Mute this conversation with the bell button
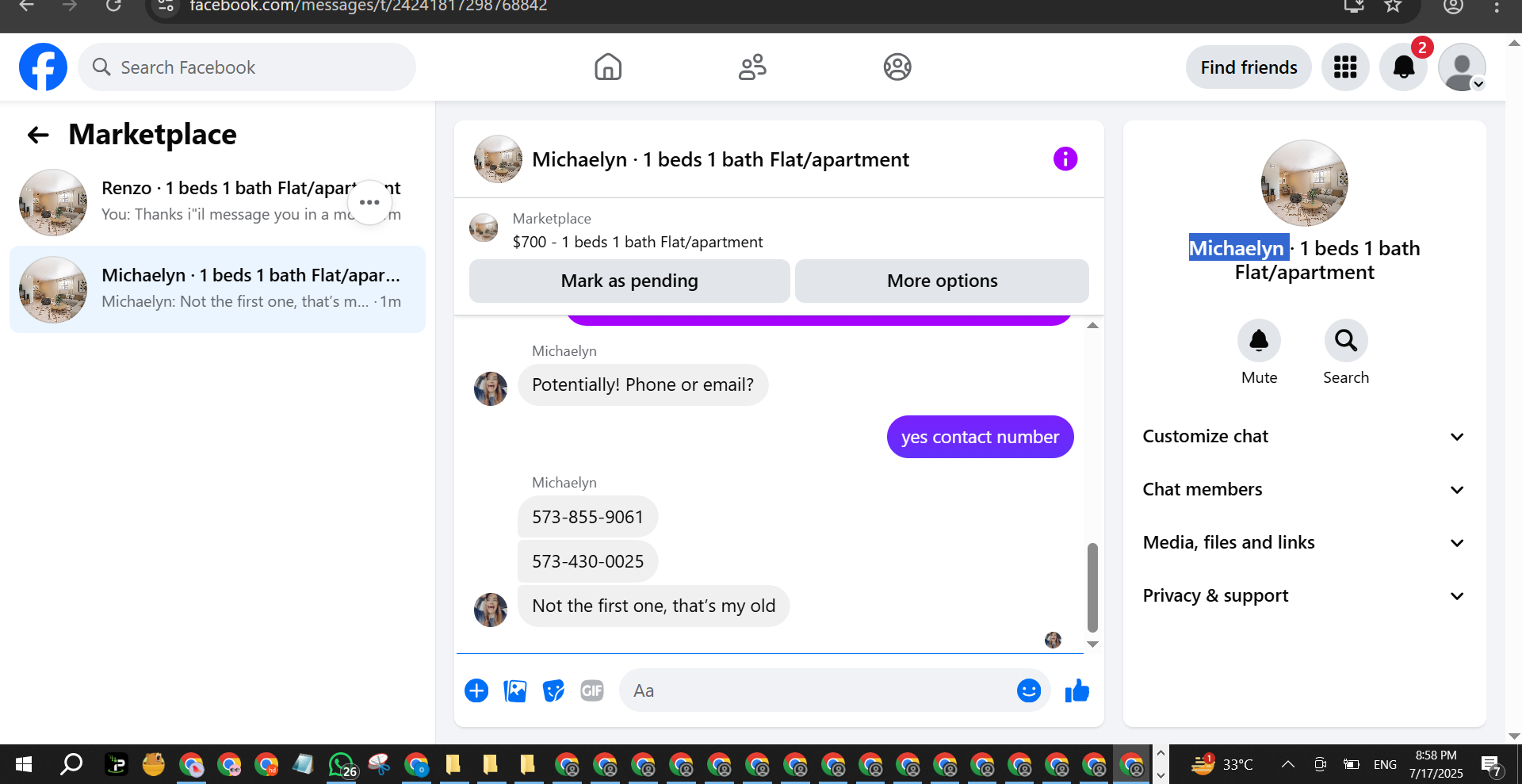The image size is (1522, 784). [1259, 341]
